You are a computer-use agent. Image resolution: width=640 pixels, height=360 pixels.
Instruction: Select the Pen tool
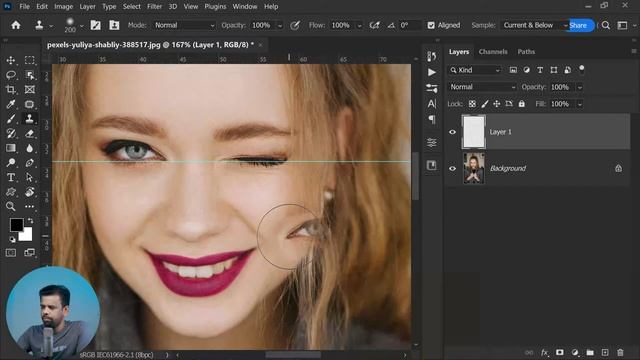click(29, 163)
